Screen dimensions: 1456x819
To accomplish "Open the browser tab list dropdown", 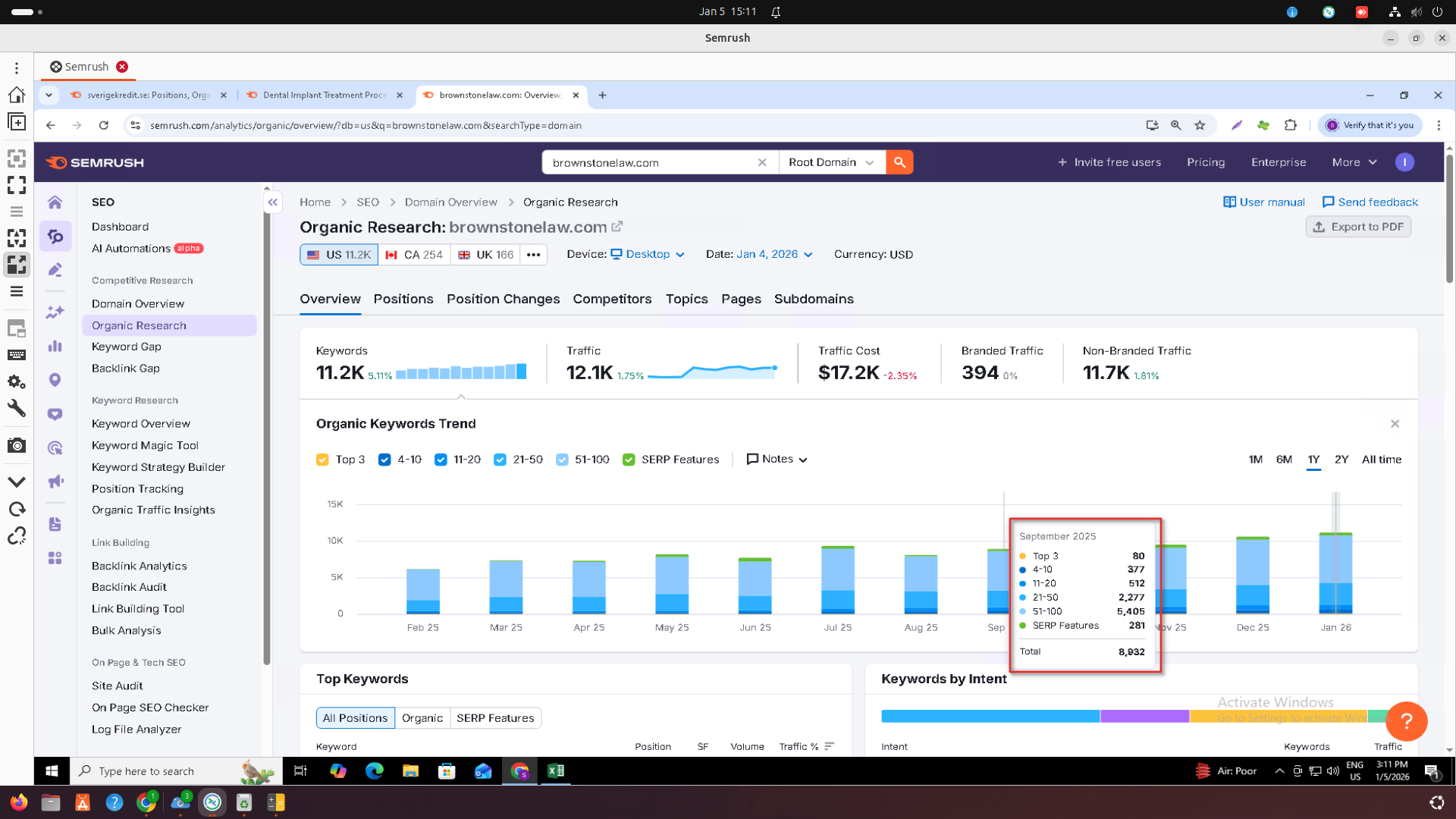I will pos(49,96).
